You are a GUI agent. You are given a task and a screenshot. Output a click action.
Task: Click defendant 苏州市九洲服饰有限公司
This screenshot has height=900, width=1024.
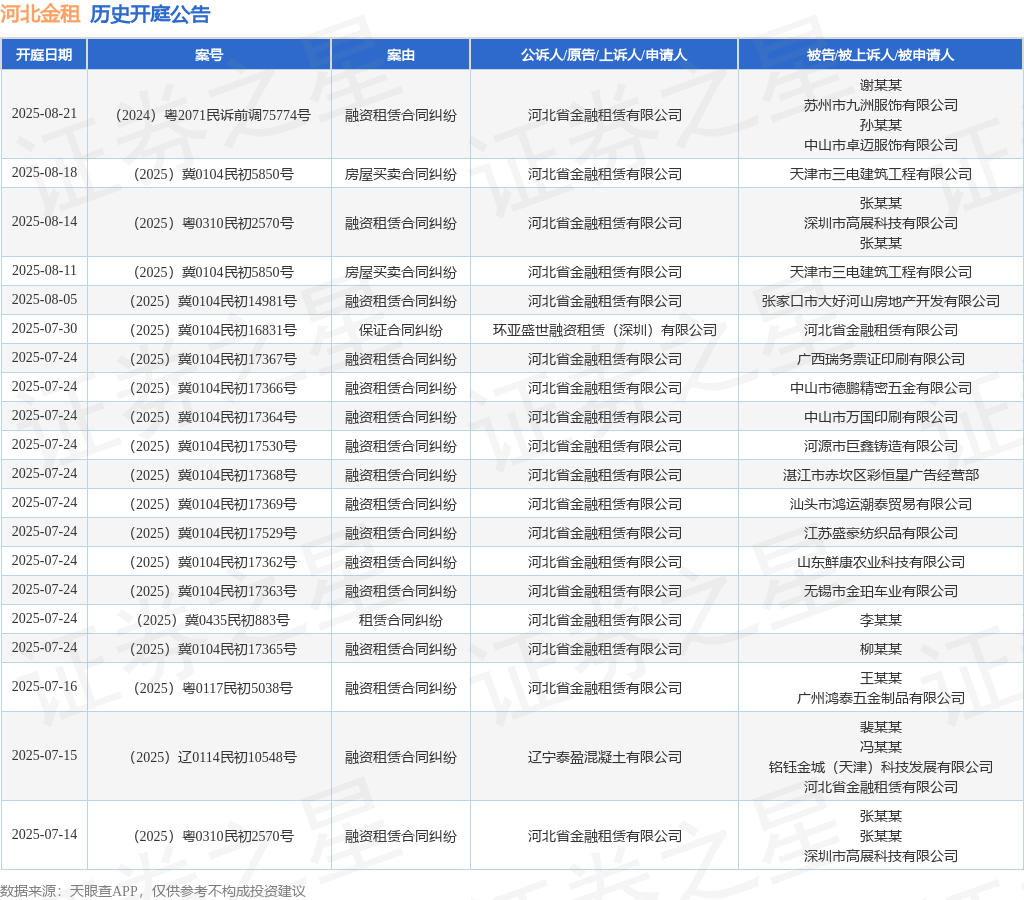[x=880, y=105]
